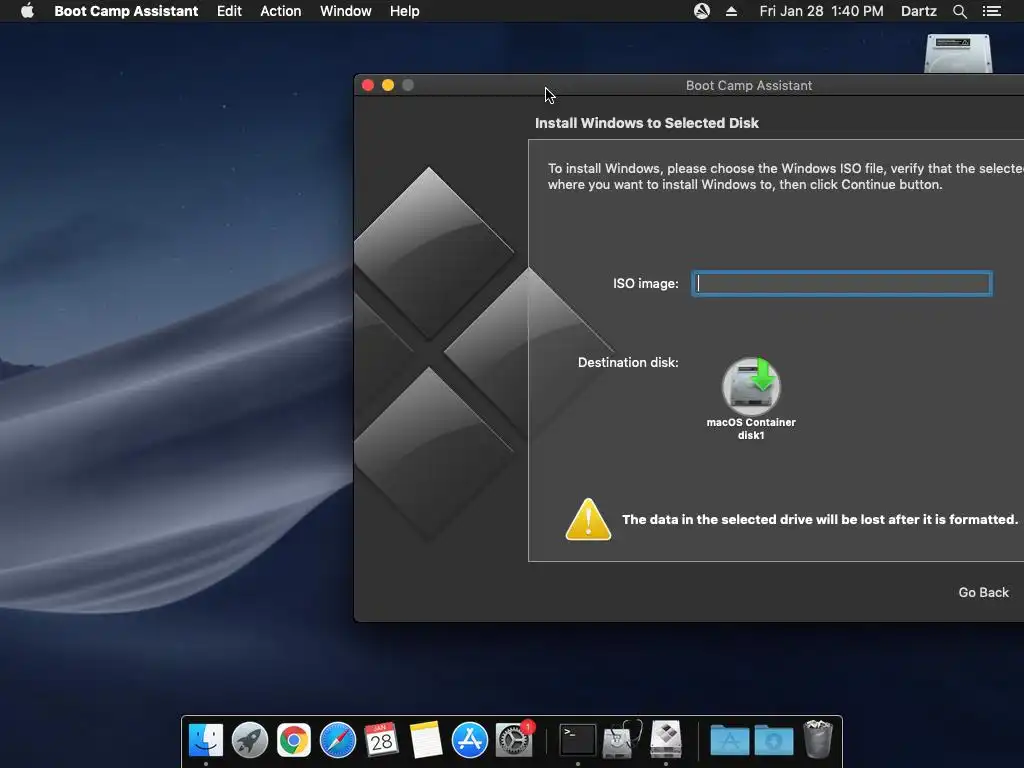
Task: Click the data-loss warning message text
Action: click(820, 519)
